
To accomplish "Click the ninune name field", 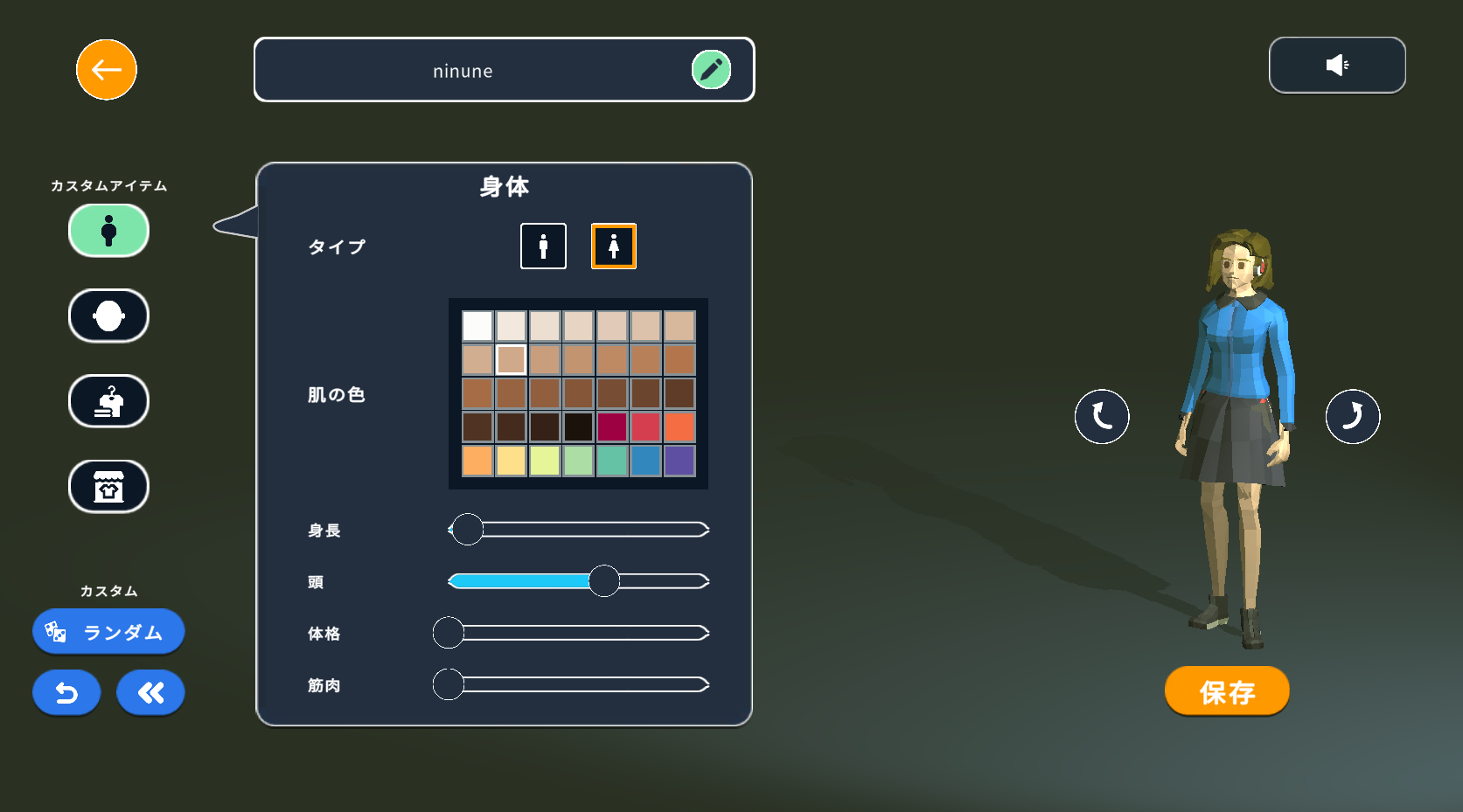I will pyautogui.click(x=463, y=71).
